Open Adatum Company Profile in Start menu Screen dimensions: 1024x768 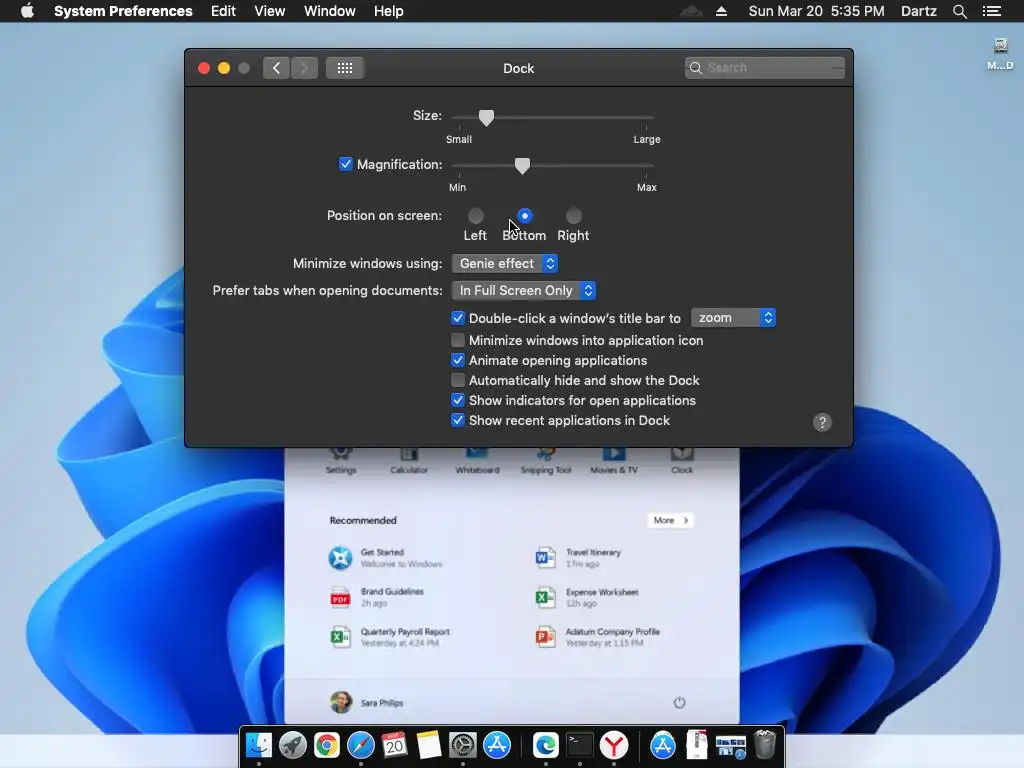tap(598, 637)
